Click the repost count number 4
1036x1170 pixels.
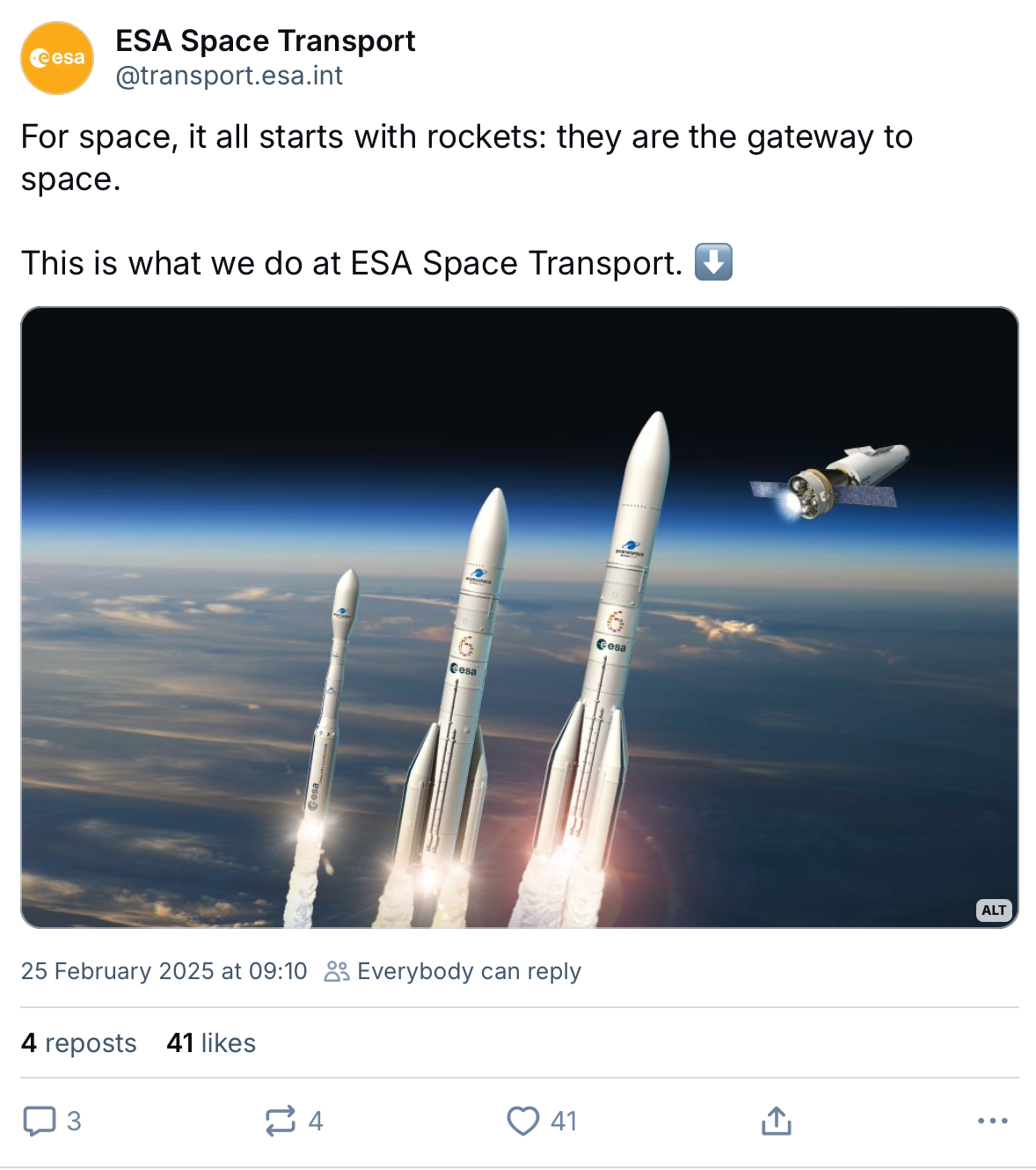tap(316, 1121)
